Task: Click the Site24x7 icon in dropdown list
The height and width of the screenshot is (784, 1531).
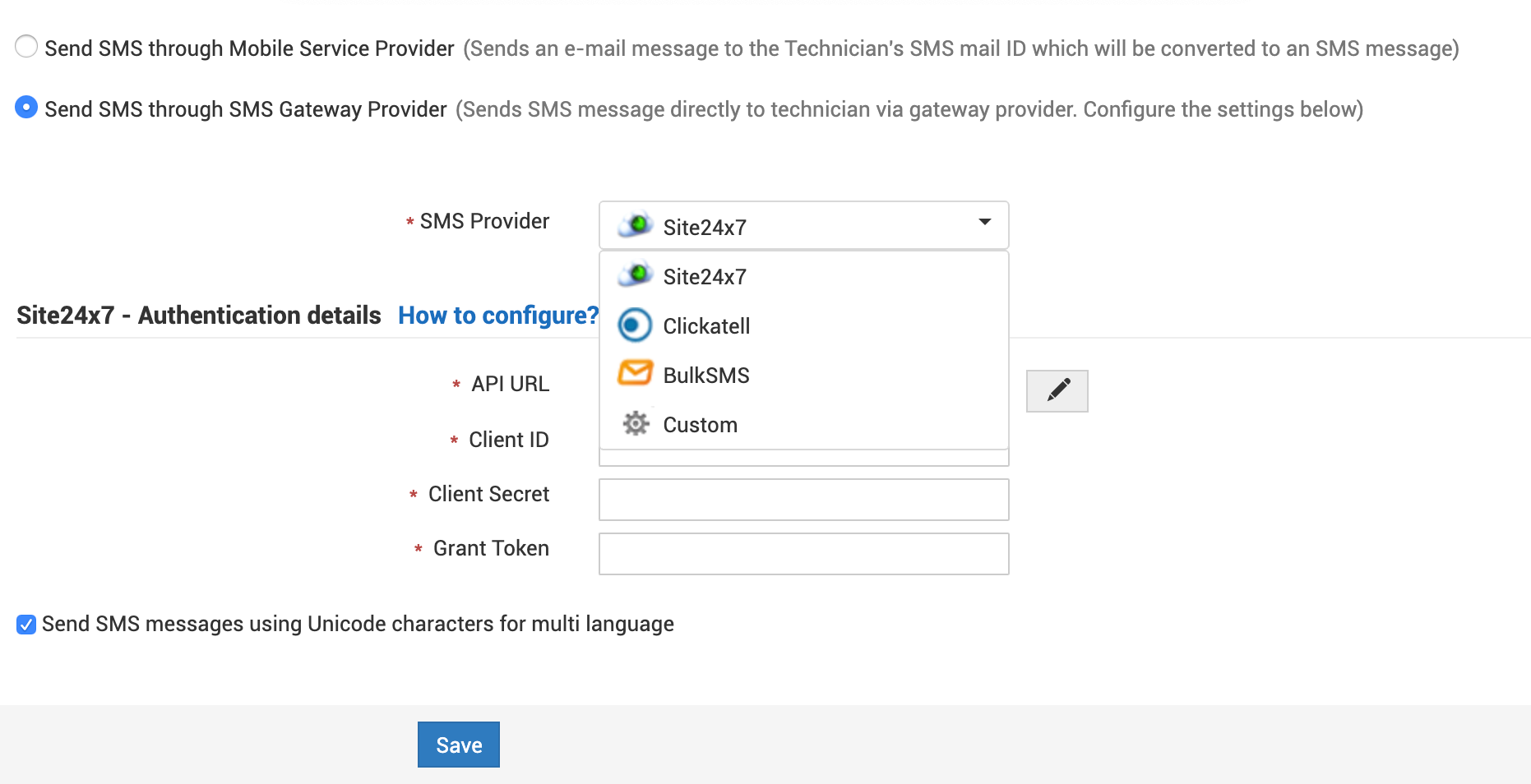Action: point(636,274)
